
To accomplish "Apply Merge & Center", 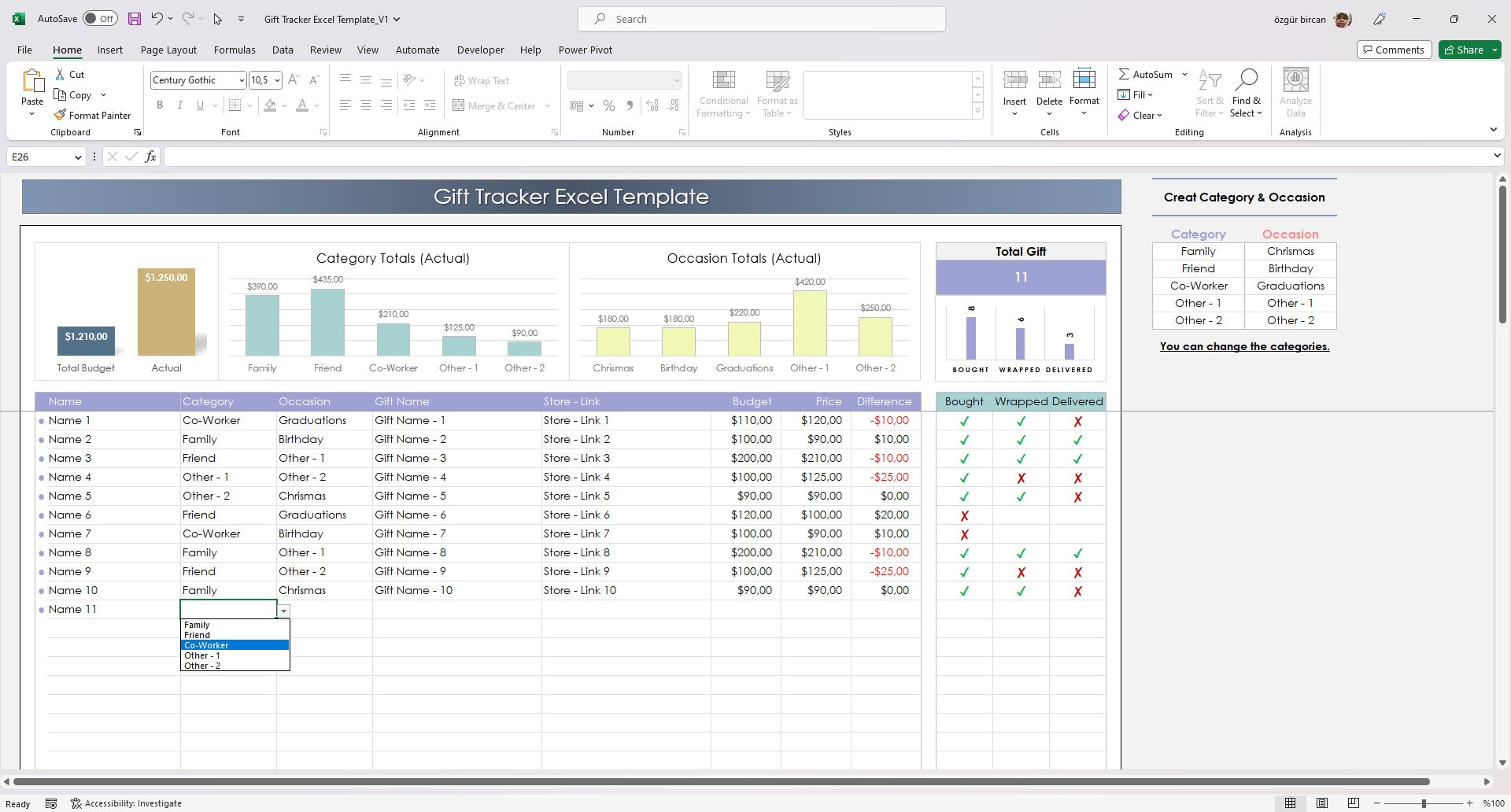I will tap(495, 105).
